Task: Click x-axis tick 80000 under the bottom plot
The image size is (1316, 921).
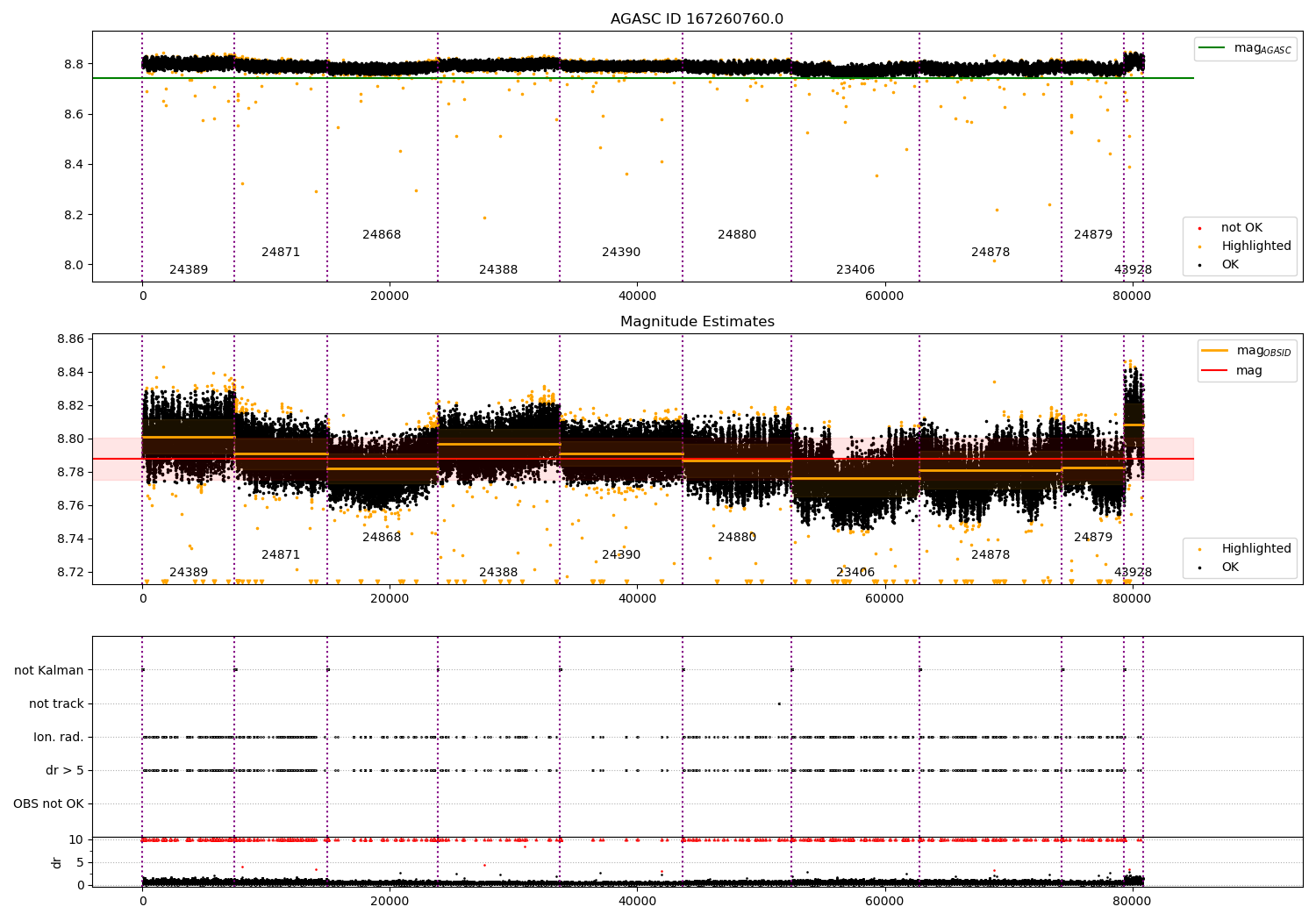Action: tap(1132, 902)
